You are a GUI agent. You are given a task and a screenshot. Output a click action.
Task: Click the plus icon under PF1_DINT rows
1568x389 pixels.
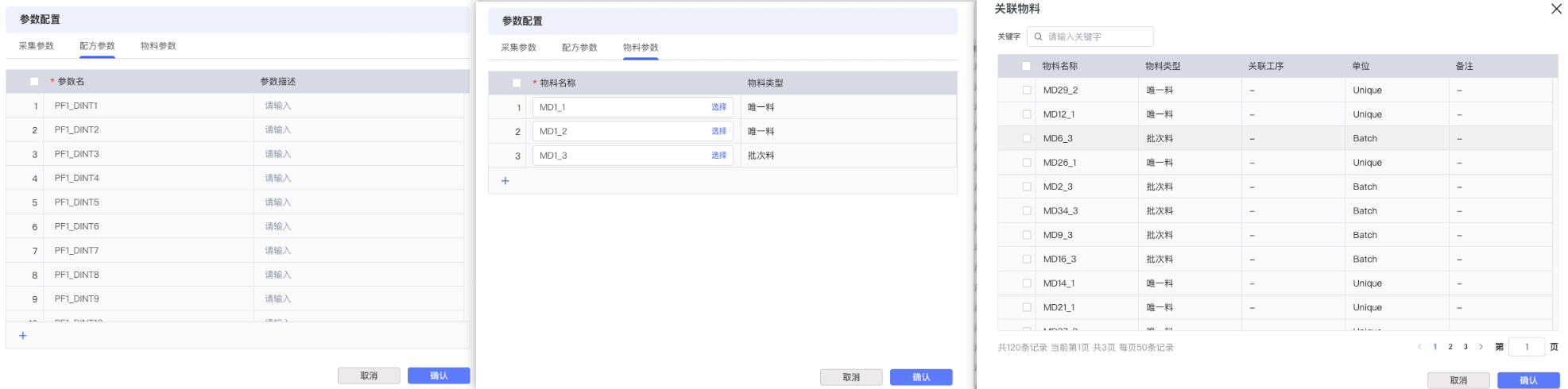pyautogui.click(x=23, y=336)
